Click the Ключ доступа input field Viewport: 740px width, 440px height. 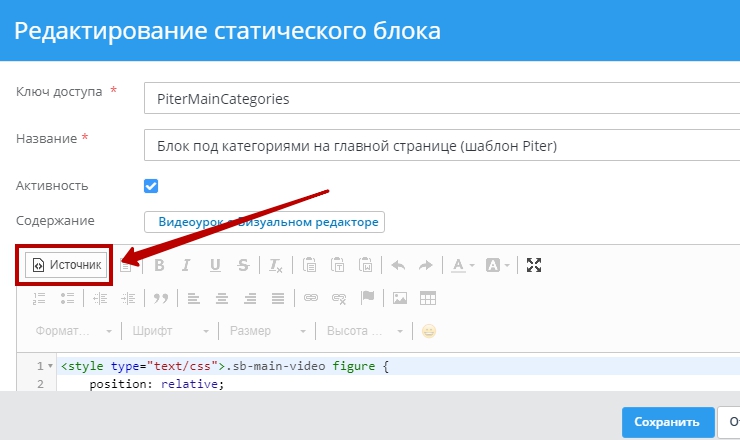coord(440,99)
